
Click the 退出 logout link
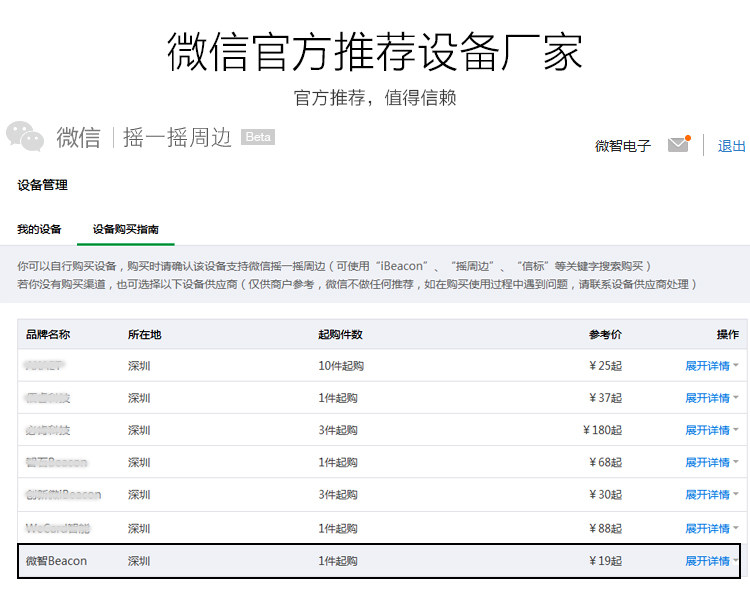[731, 146]
